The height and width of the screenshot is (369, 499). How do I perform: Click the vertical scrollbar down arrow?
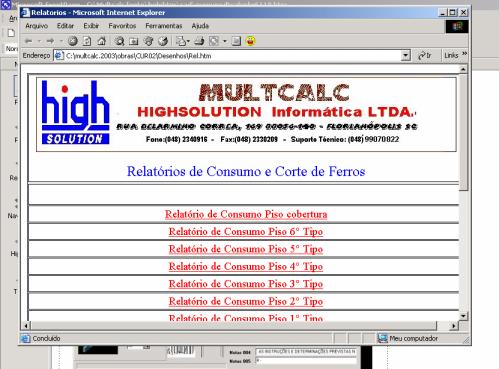point(463,316)
